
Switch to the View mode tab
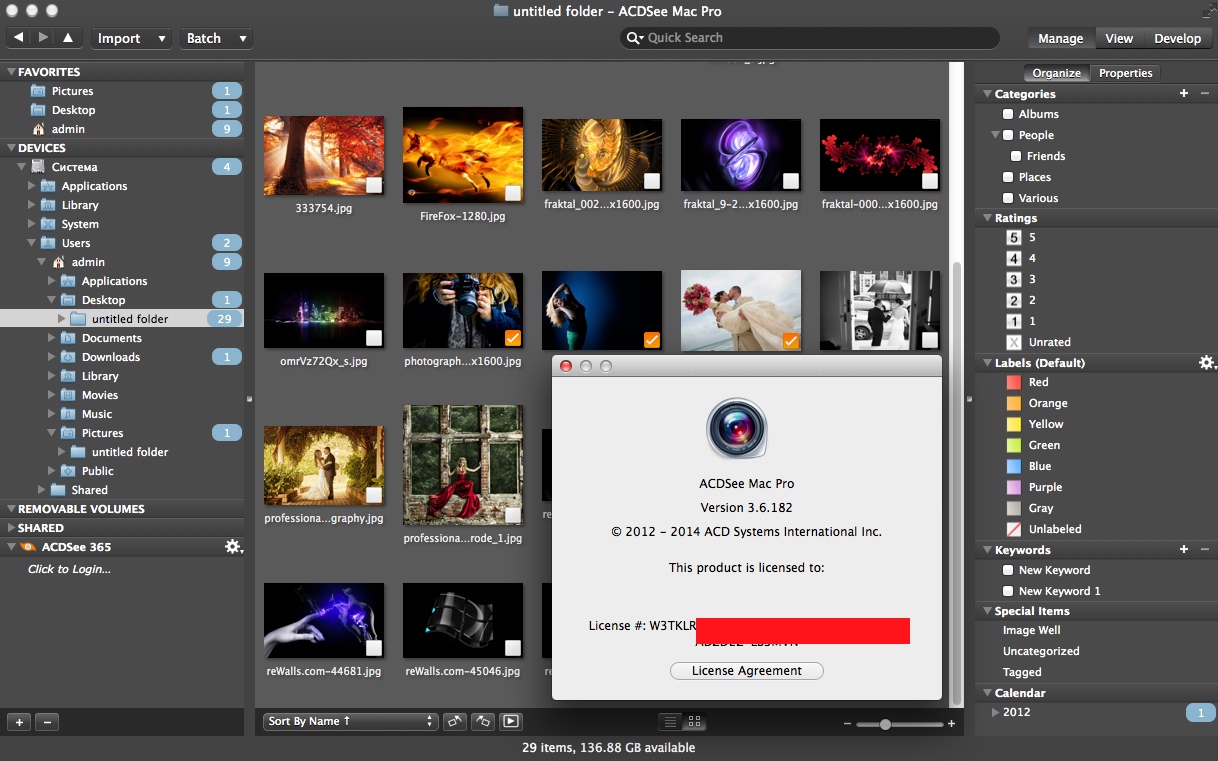1119,38
